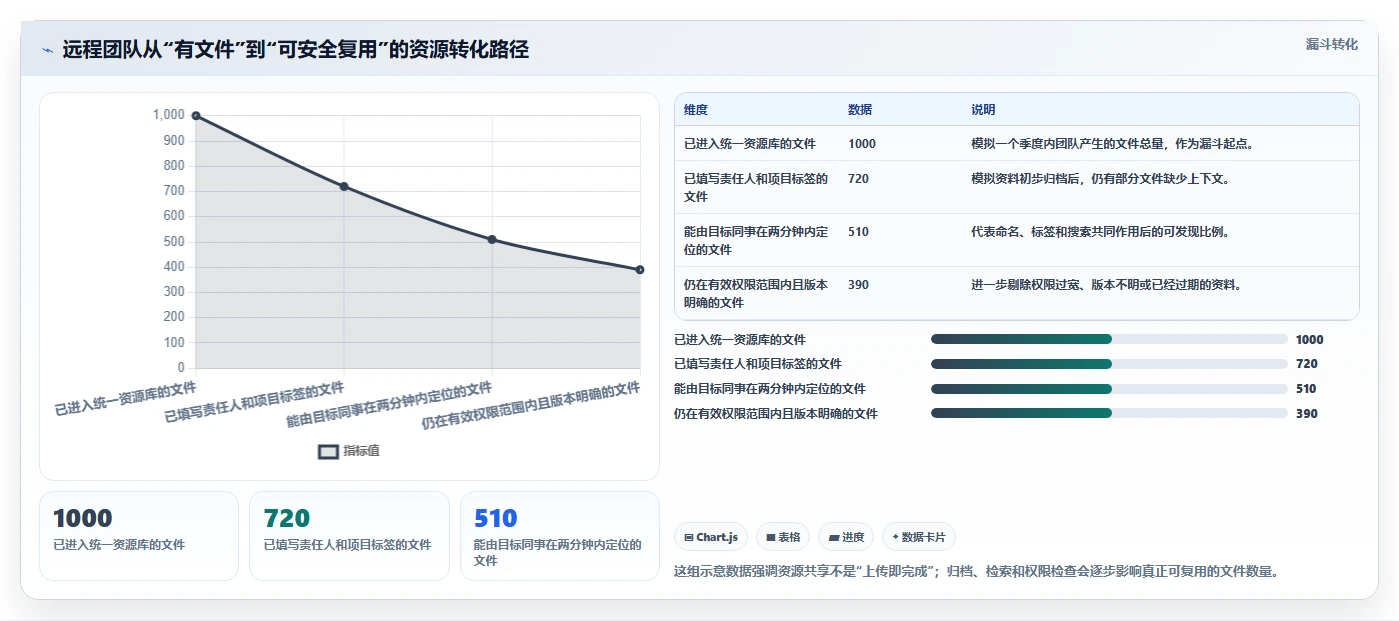Click progress list label 已填写责任人和项目标签的文件

(758, 364)
